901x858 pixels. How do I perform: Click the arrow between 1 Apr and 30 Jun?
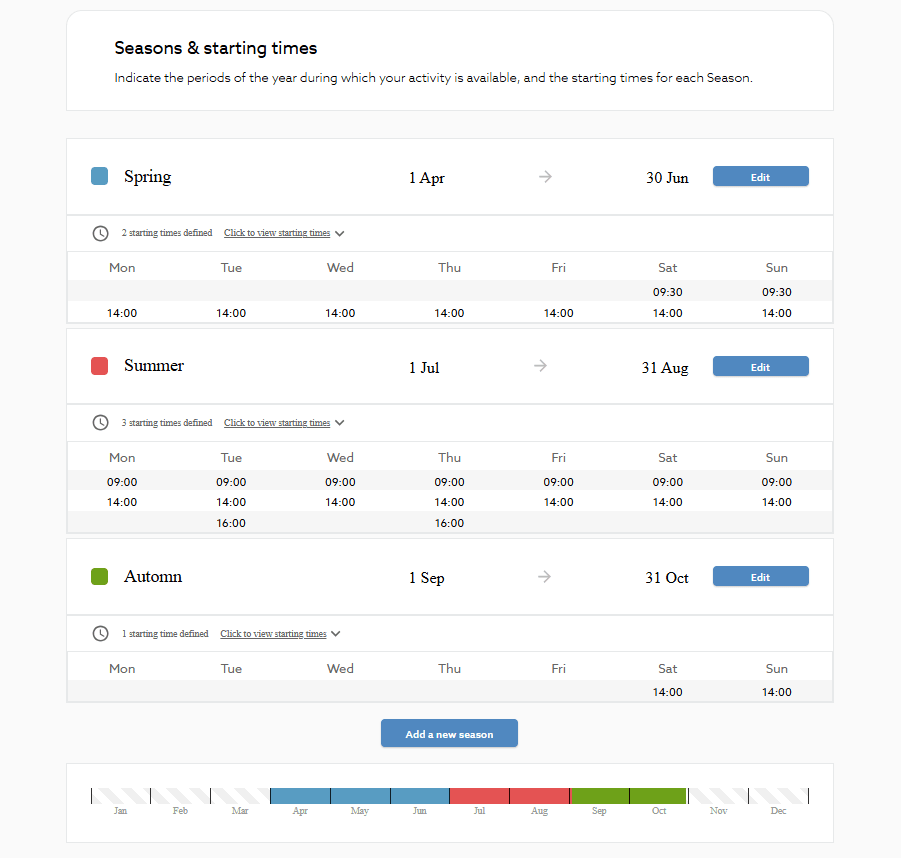[x=545, y=176]
